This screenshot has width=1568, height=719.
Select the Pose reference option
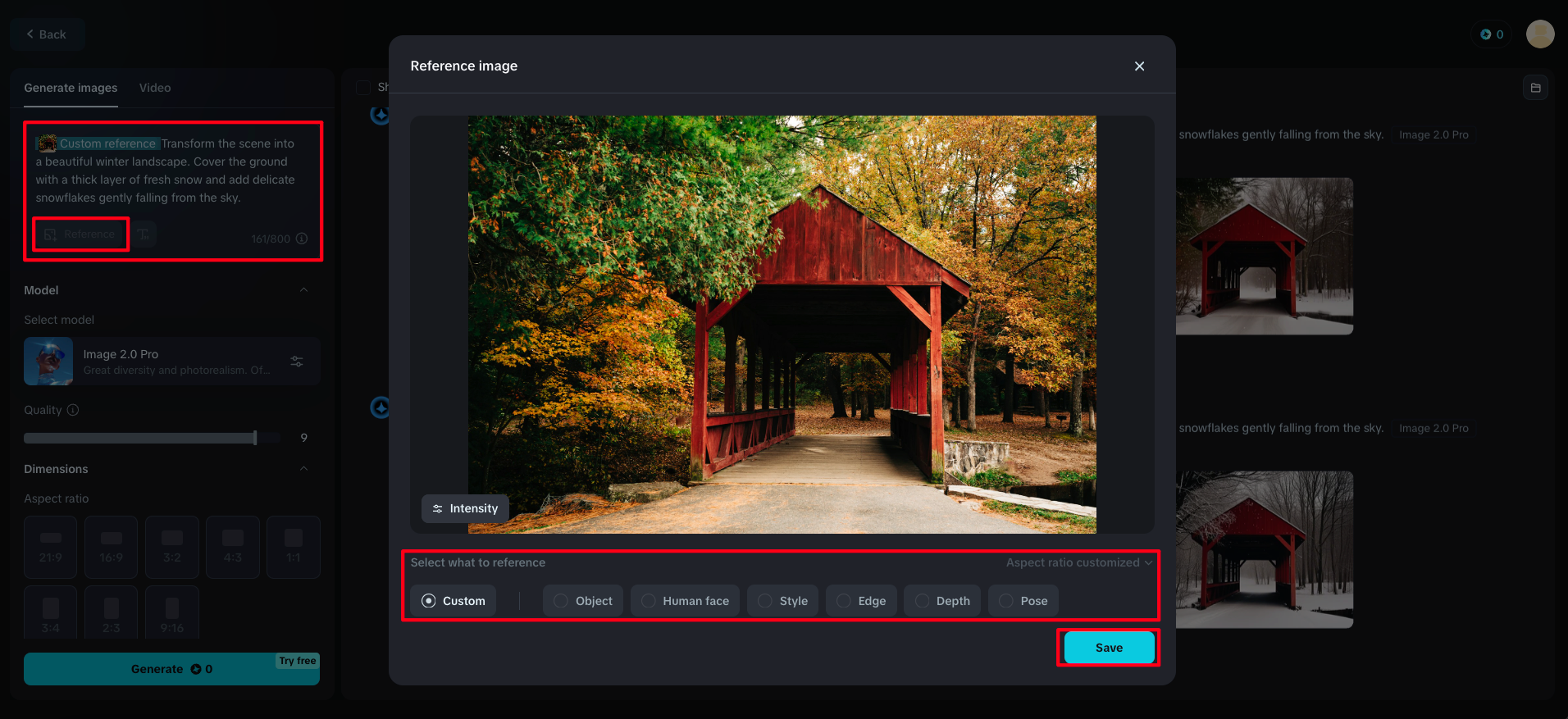click(1023, 601)
